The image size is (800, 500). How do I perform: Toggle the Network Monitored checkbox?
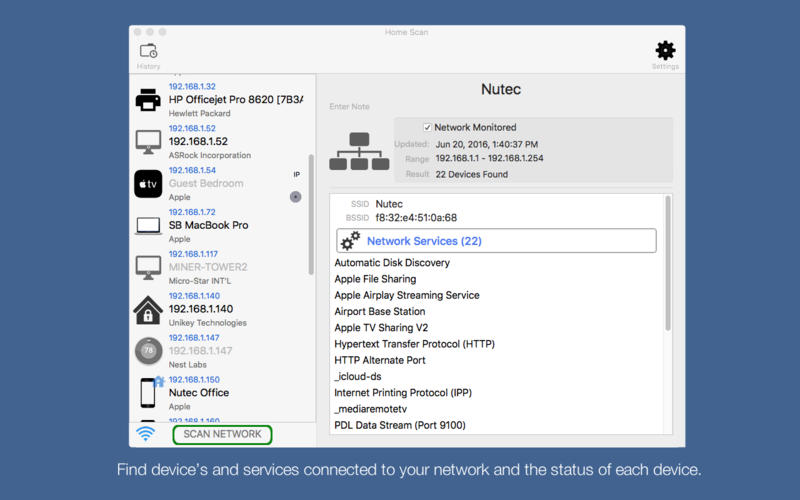427,127
